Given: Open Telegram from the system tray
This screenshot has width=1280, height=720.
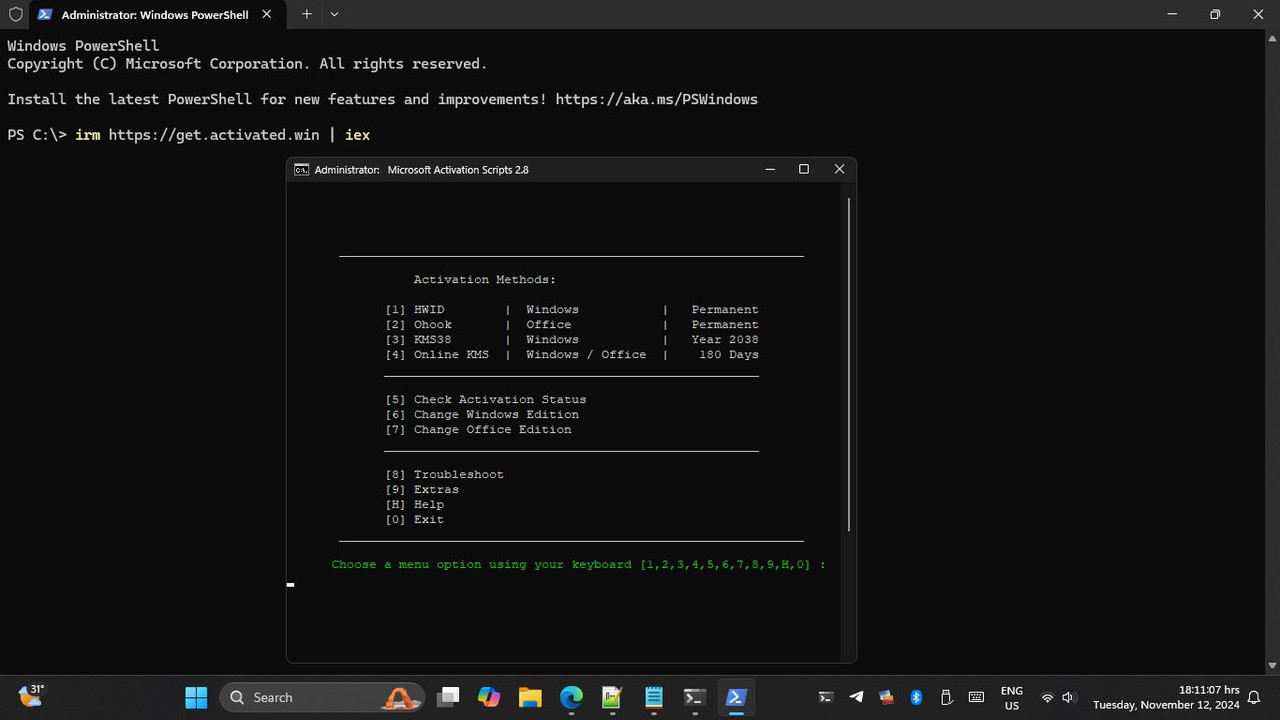Looking at the screenshot, I should (856, 697).
